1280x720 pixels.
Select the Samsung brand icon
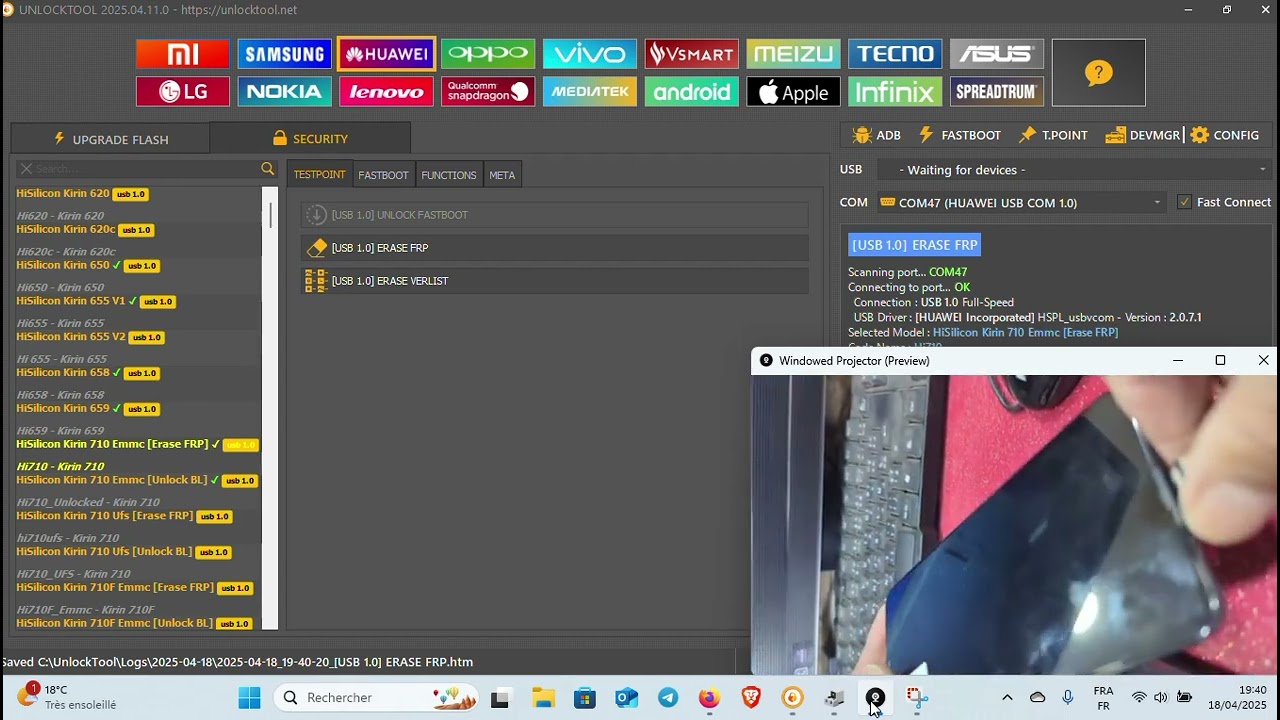click(x=285, y=54)
